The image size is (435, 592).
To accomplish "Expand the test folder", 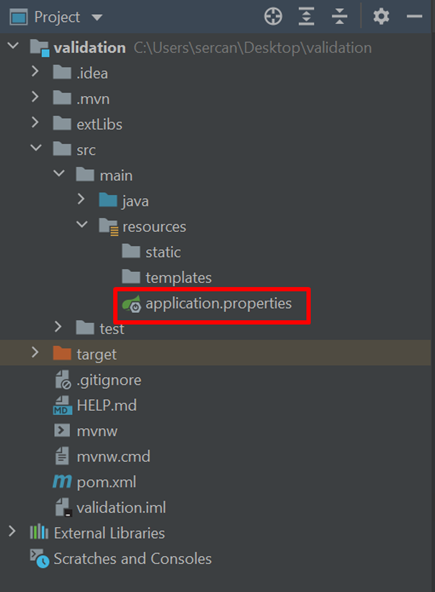I will pyautogui.click(x=58, y=327).
